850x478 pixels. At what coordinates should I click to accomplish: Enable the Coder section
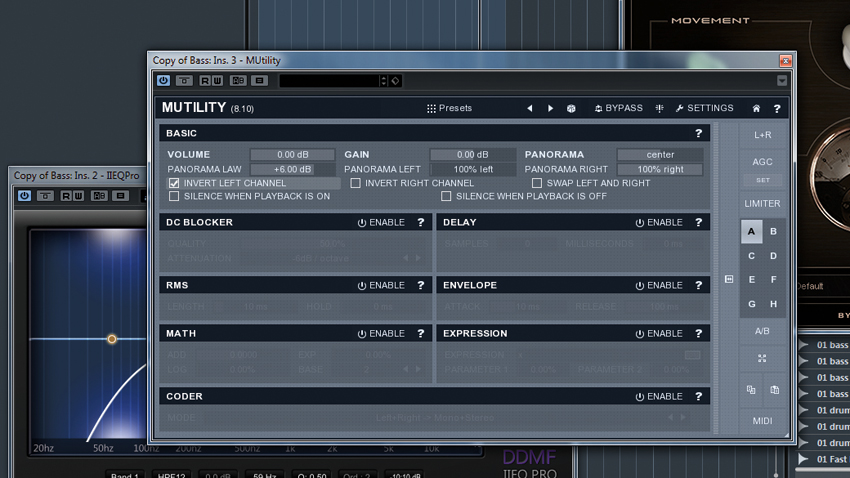tap(659, 396)
